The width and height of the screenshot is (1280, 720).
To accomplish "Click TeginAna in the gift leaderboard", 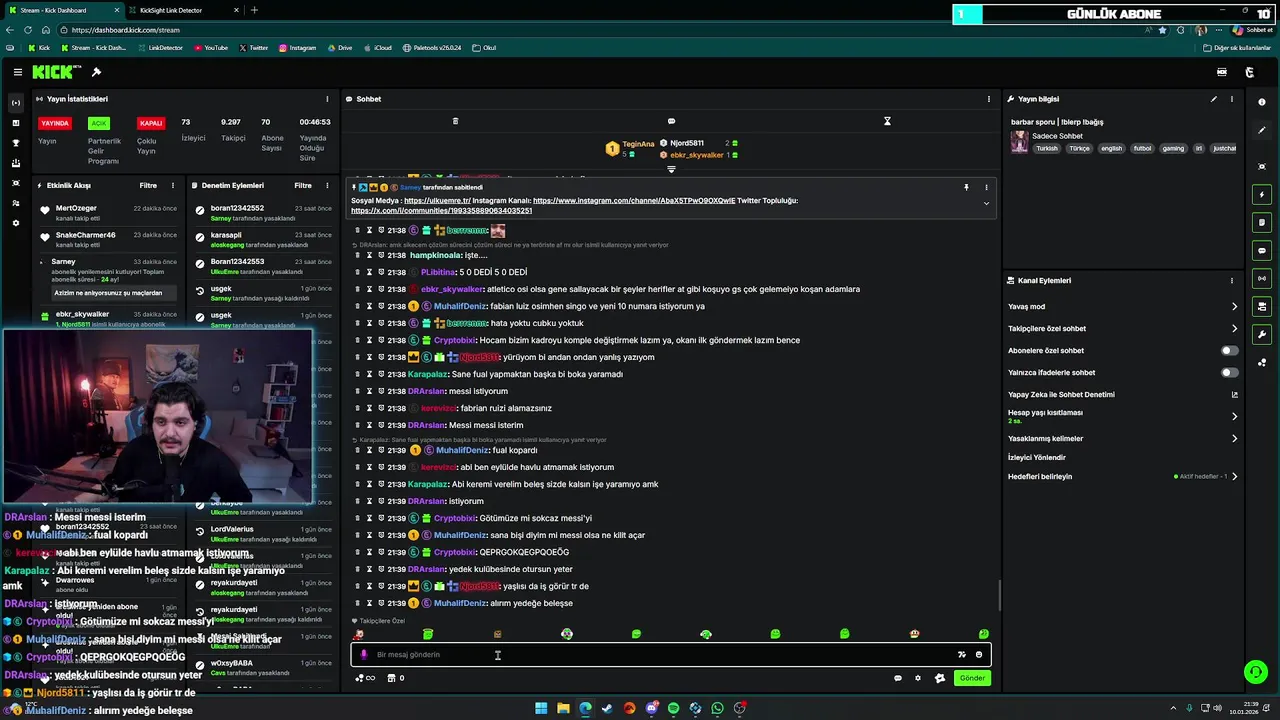I will point(638,144).
